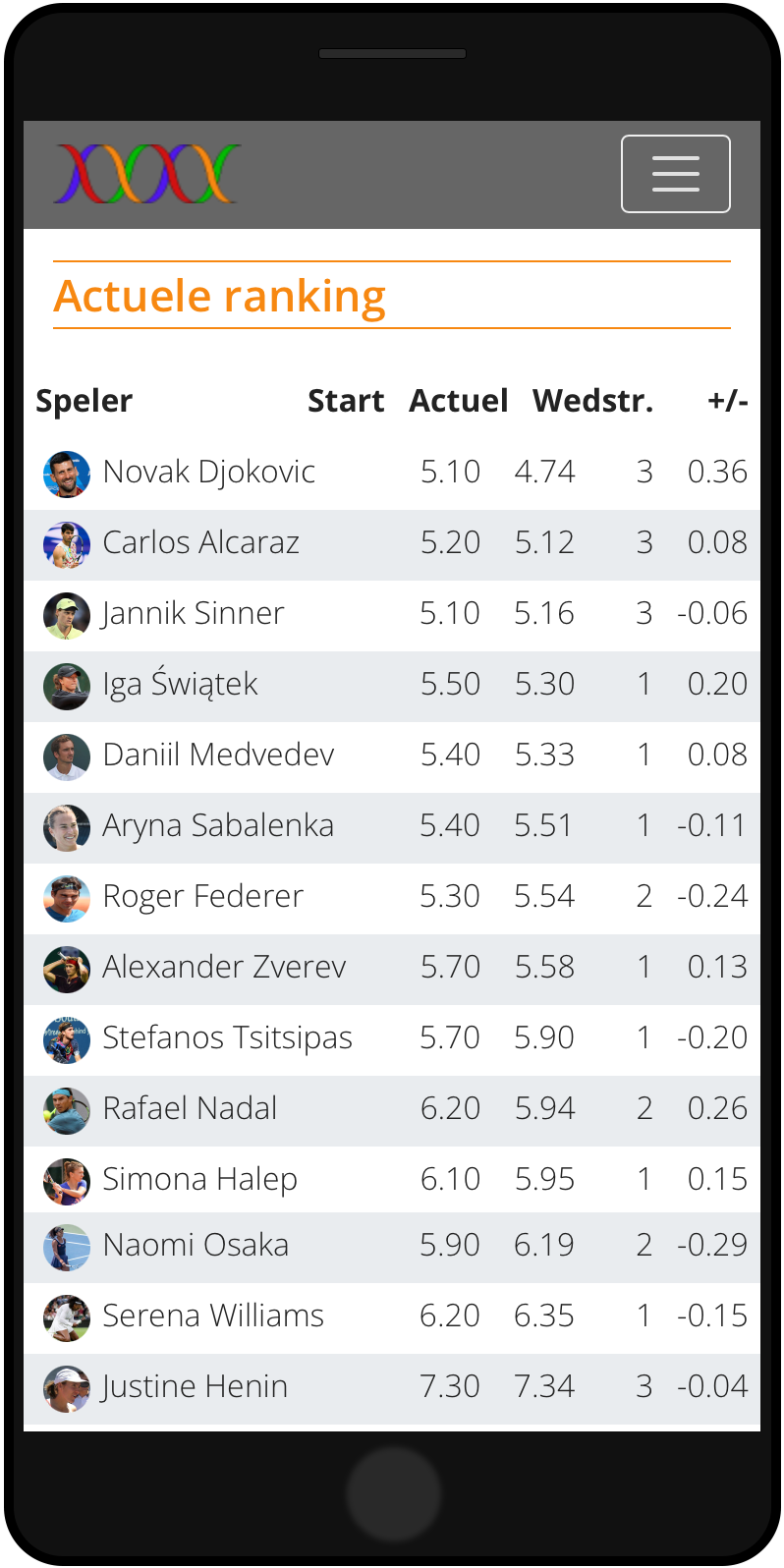Image resolution: width=784 pixels, height=1568 pixels.
Task: Sort by the Speler column header
Action: [x=84, y=401]
